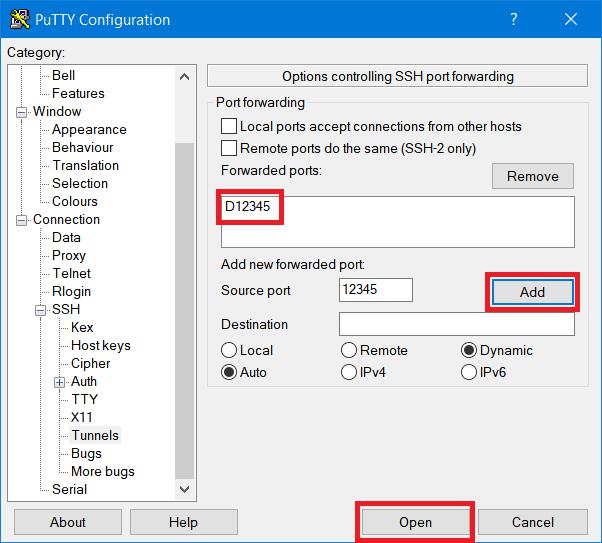Open the Proxy category
Viewport: 602px width, 543px height.
tap(69, 255)
